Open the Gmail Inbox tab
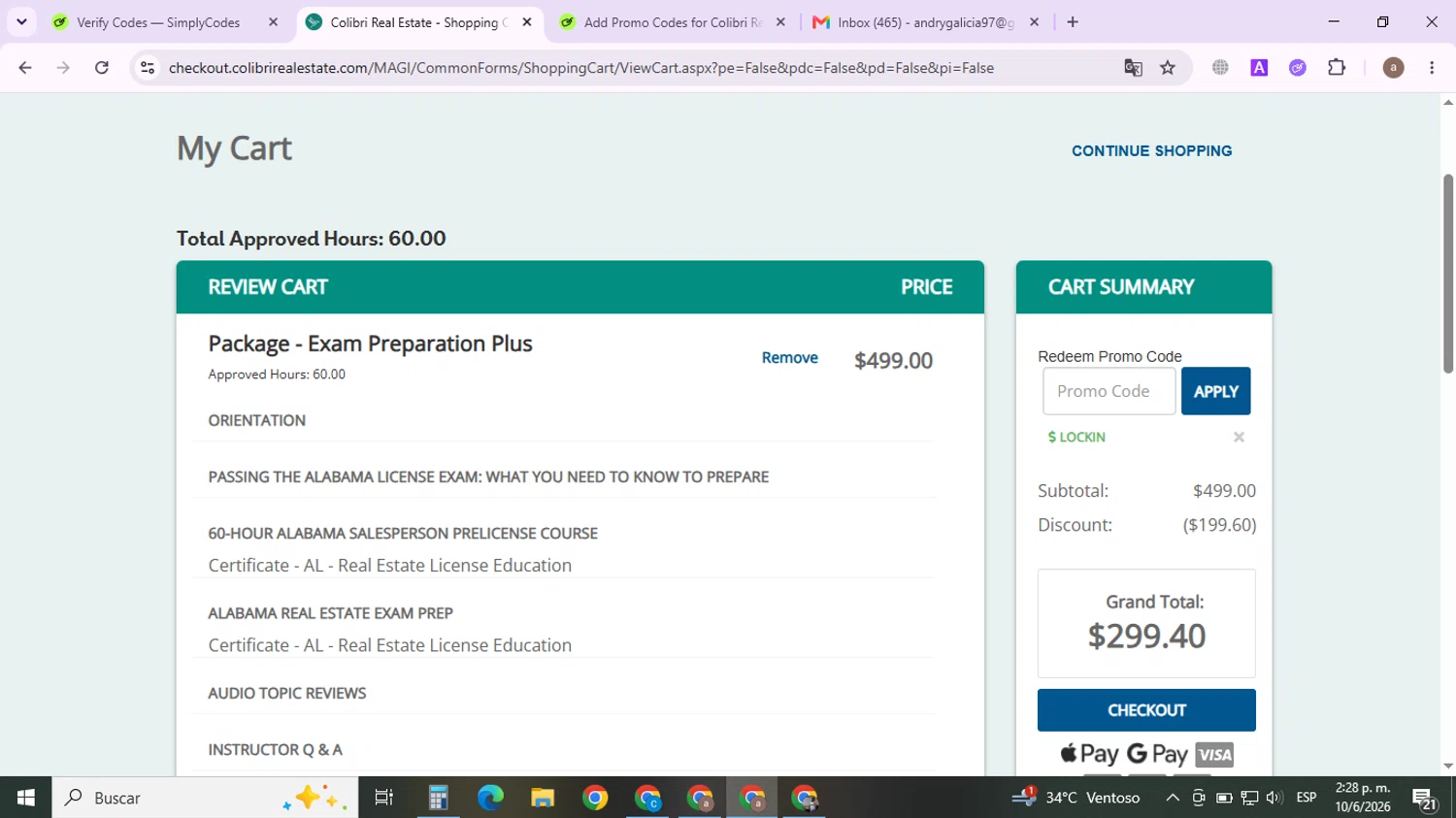The width and height of the screenshot is (1456, 818). [926, 22]
